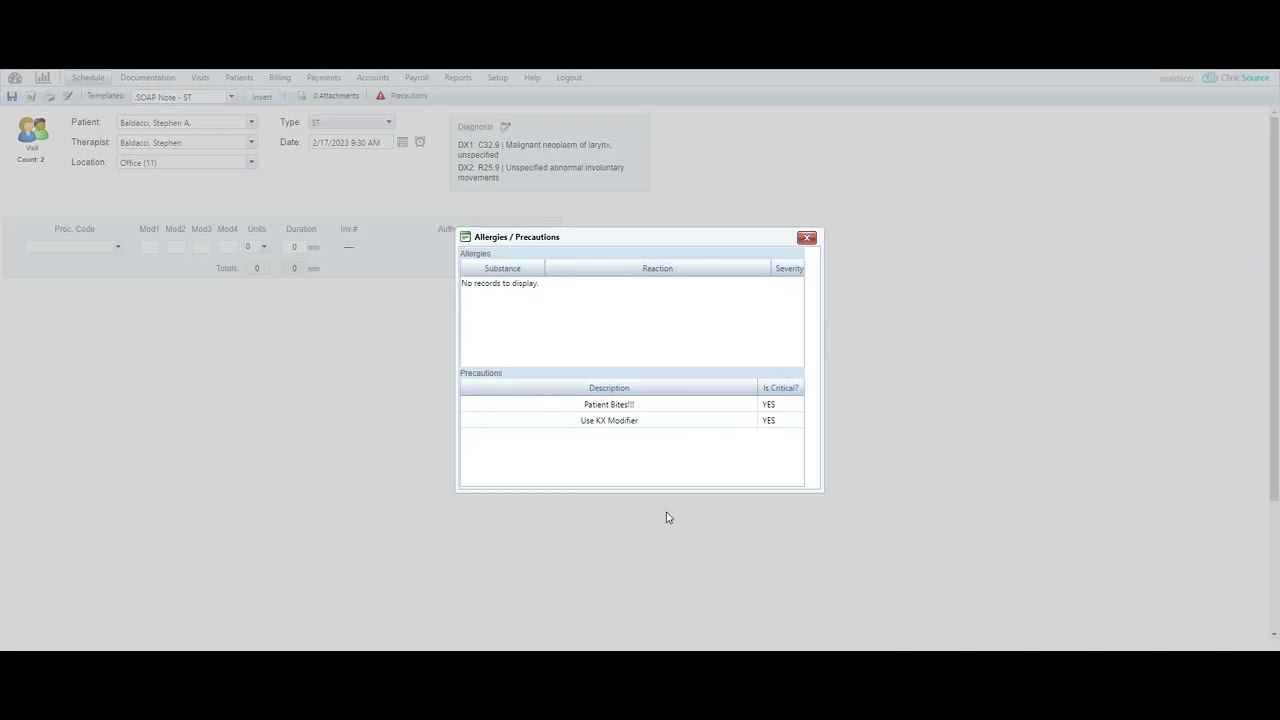Click the attachments document icon
1280x720 pixels.
coord(302,96)
